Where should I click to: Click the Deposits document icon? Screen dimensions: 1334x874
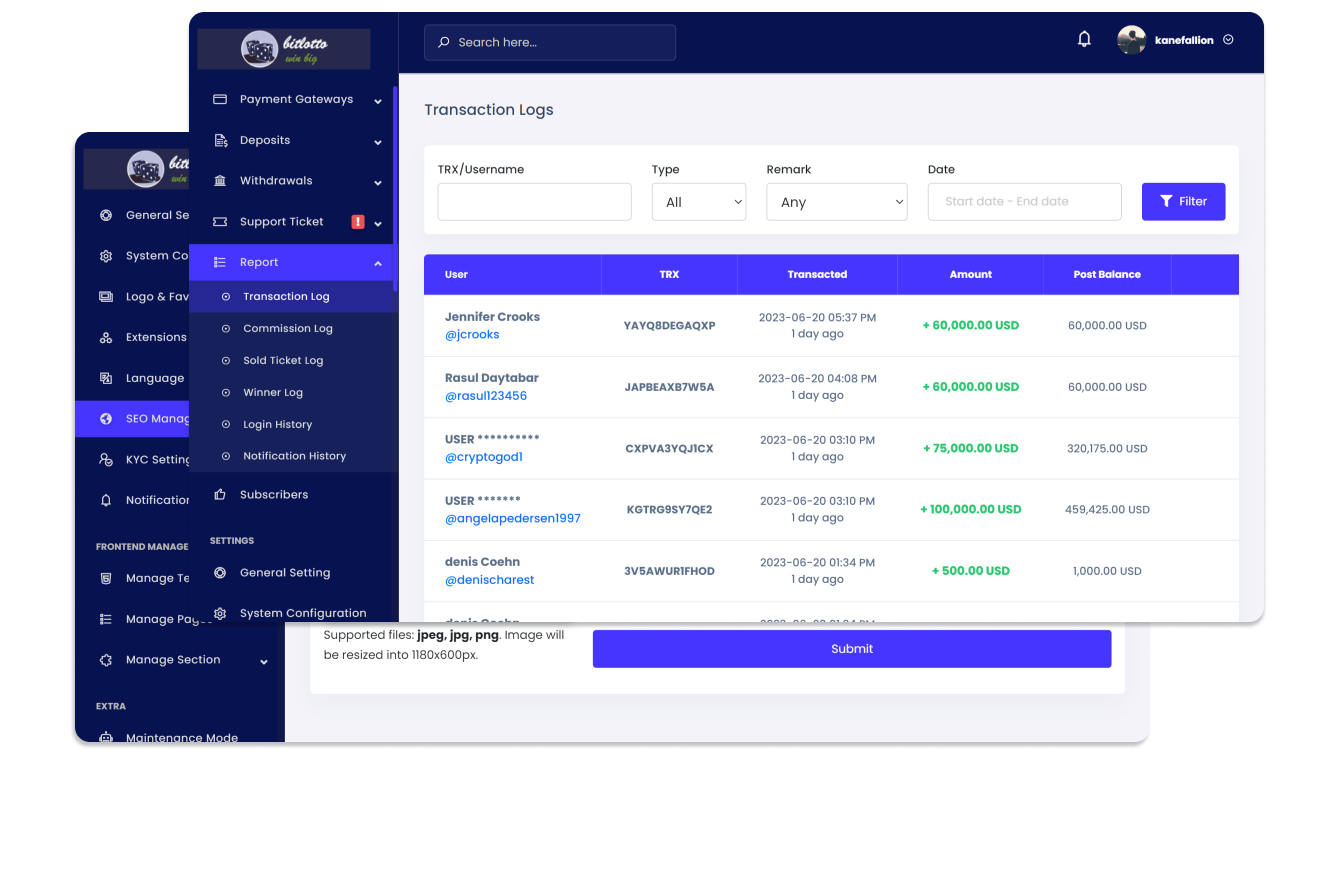[220, 141]
